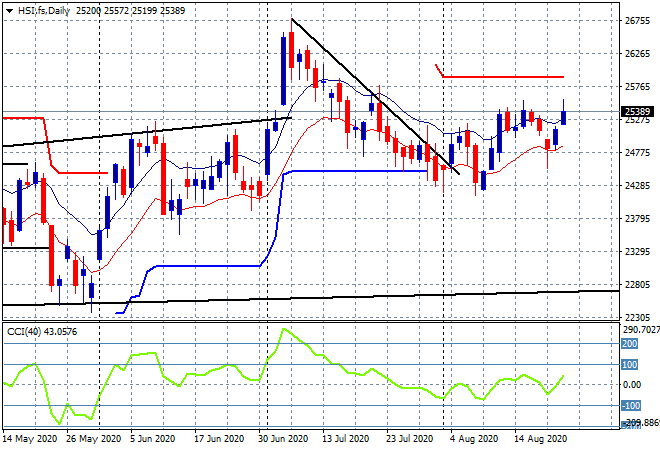
Task: Select the 26 May 2020 date label
Action: click(x=93, y=439)
